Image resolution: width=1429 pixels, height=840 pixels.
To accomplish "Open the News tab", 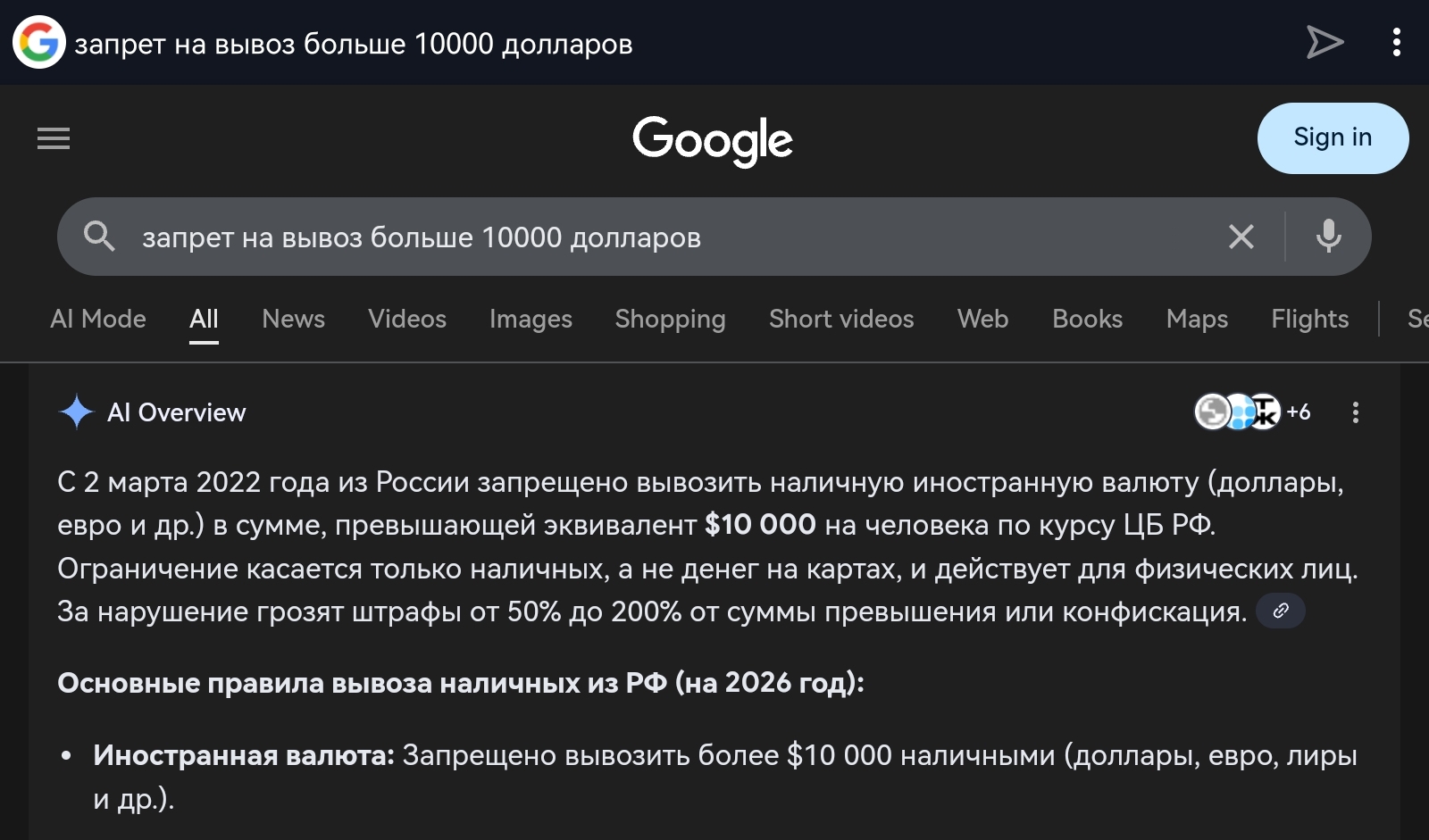I will pos(294,319).
